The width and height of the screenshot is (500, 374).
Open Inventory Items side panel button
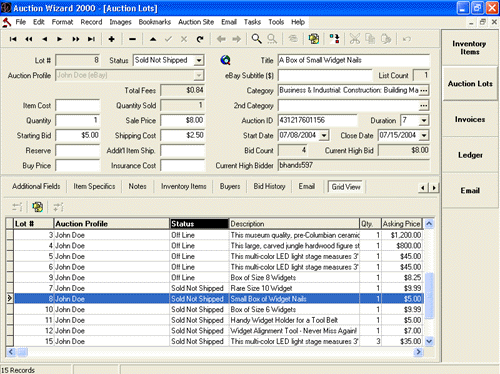[470, 48]
